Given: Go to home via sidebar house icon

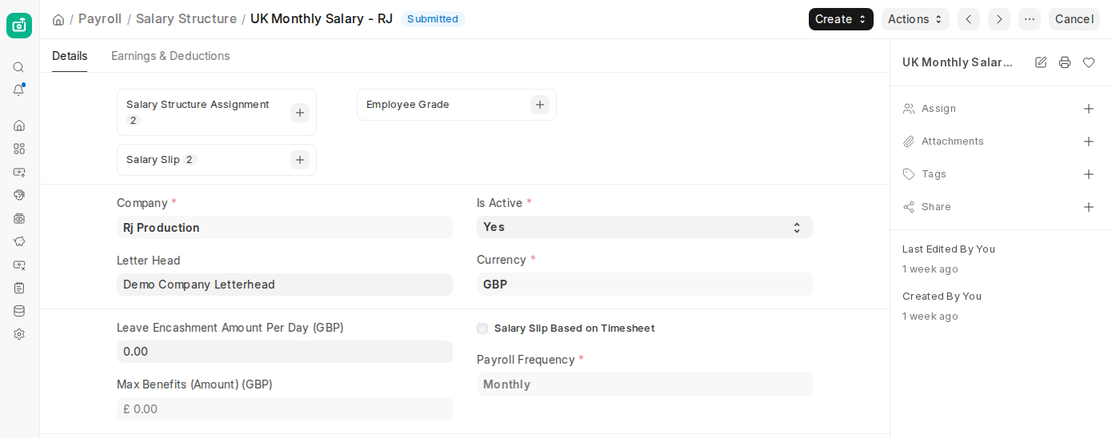Looking at the screenshot, I should (x=19, y=125).
